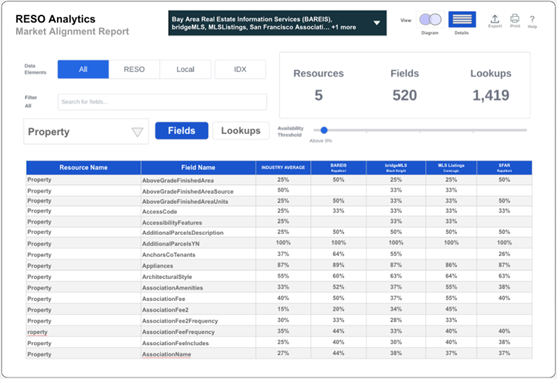The height and width of the screenshot is (379, 557).
Task: Switch to Diagram view icon
Action: pyautogui.click(x=430, y=19)
